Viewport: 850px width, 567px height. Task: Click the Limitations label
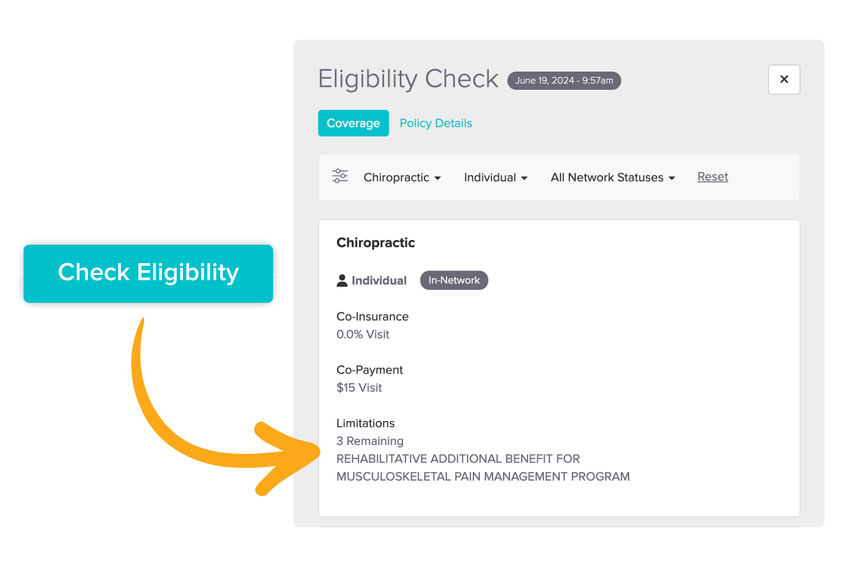coord(365,423)
